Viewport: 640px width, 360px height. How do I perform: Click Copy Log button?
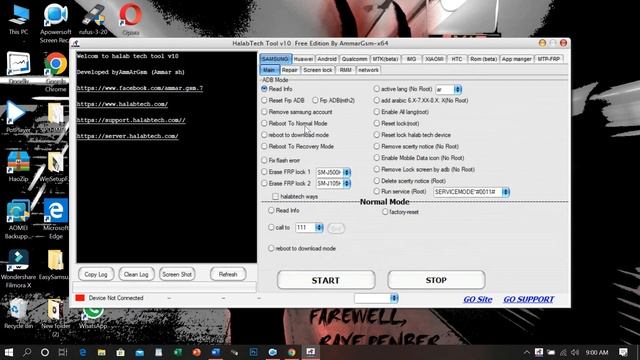coord(96,274)
